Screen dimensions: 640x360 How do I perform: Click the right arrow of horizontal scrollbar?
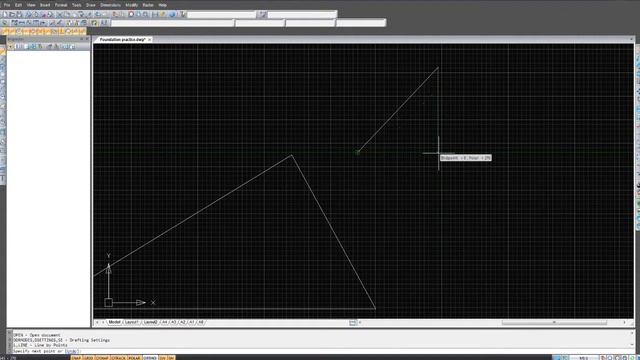point(624,322)
